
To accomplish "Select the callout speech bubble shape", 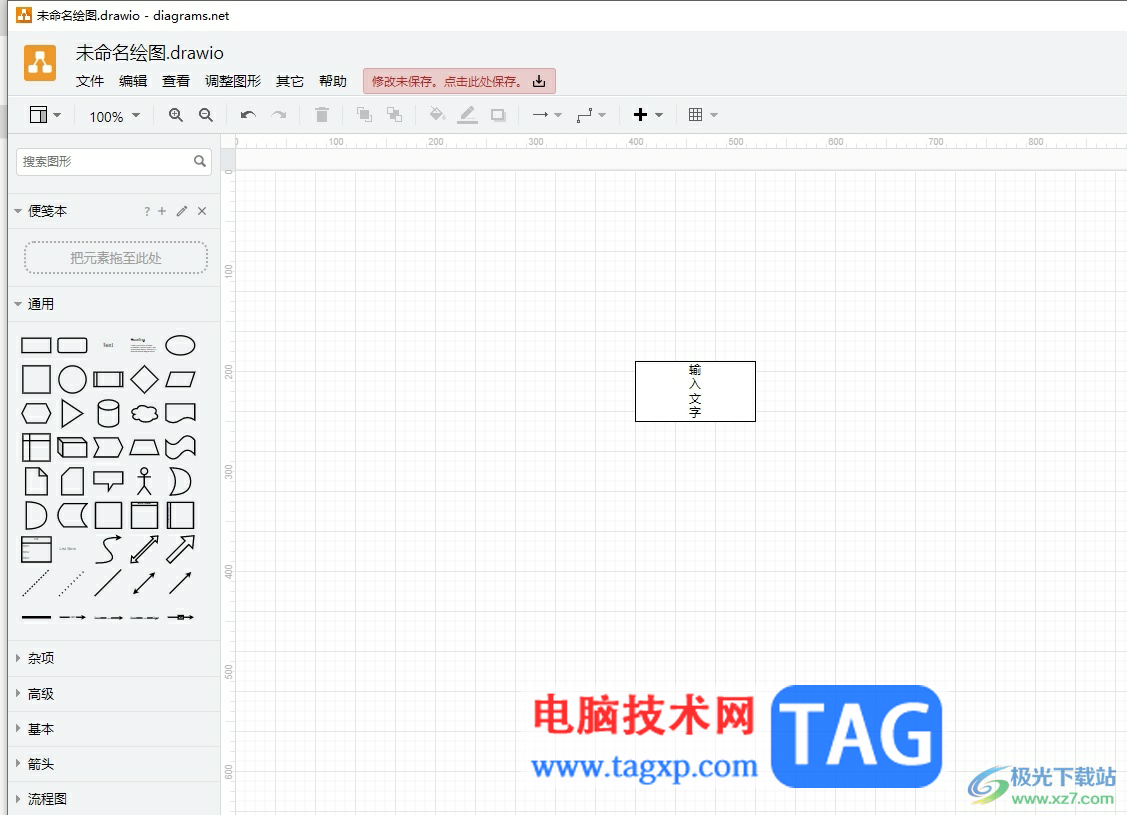I will [109, 482].
